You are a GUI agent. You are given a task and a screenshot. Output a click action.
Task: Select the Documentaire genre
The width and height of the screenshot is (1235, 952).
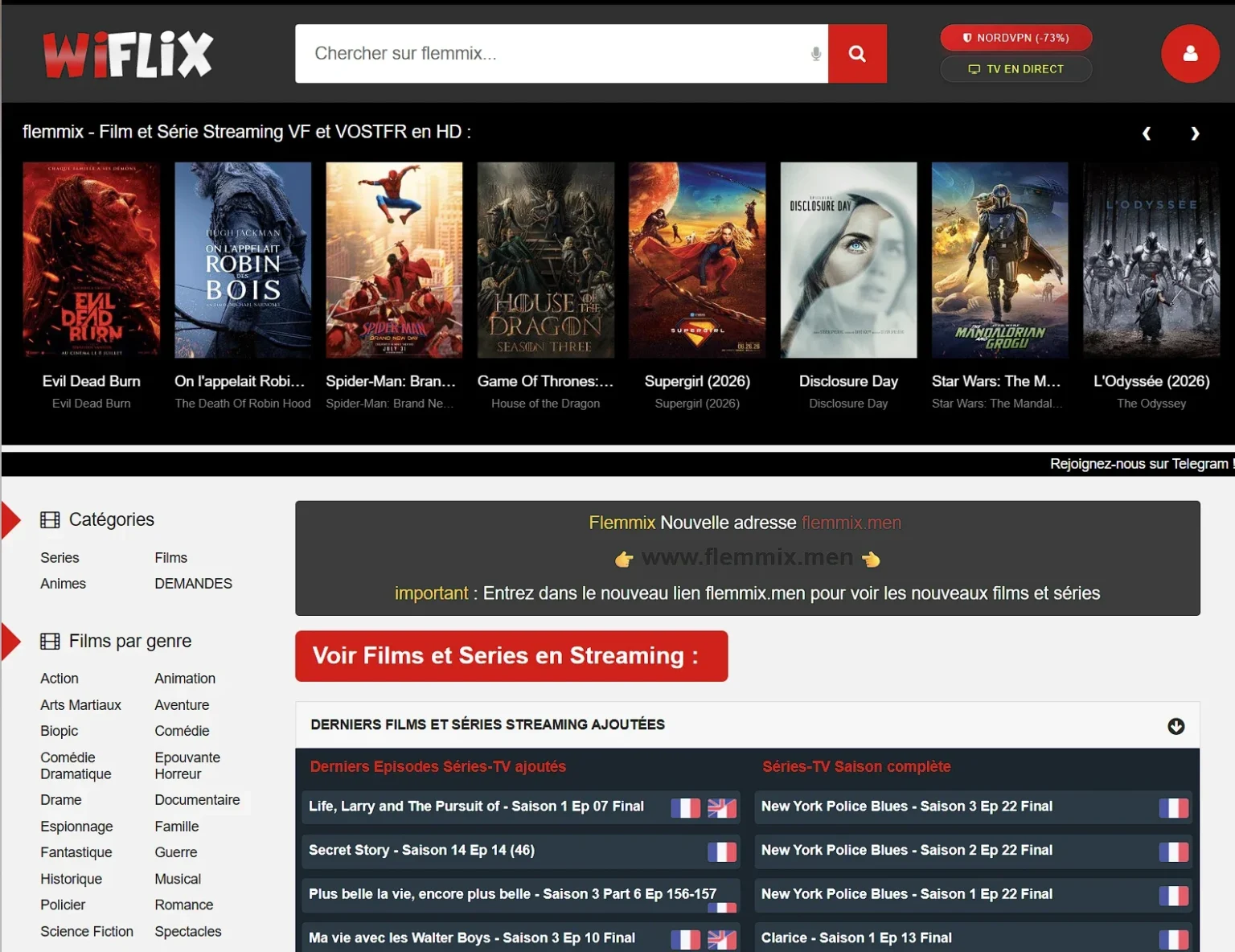coord(197,800)
